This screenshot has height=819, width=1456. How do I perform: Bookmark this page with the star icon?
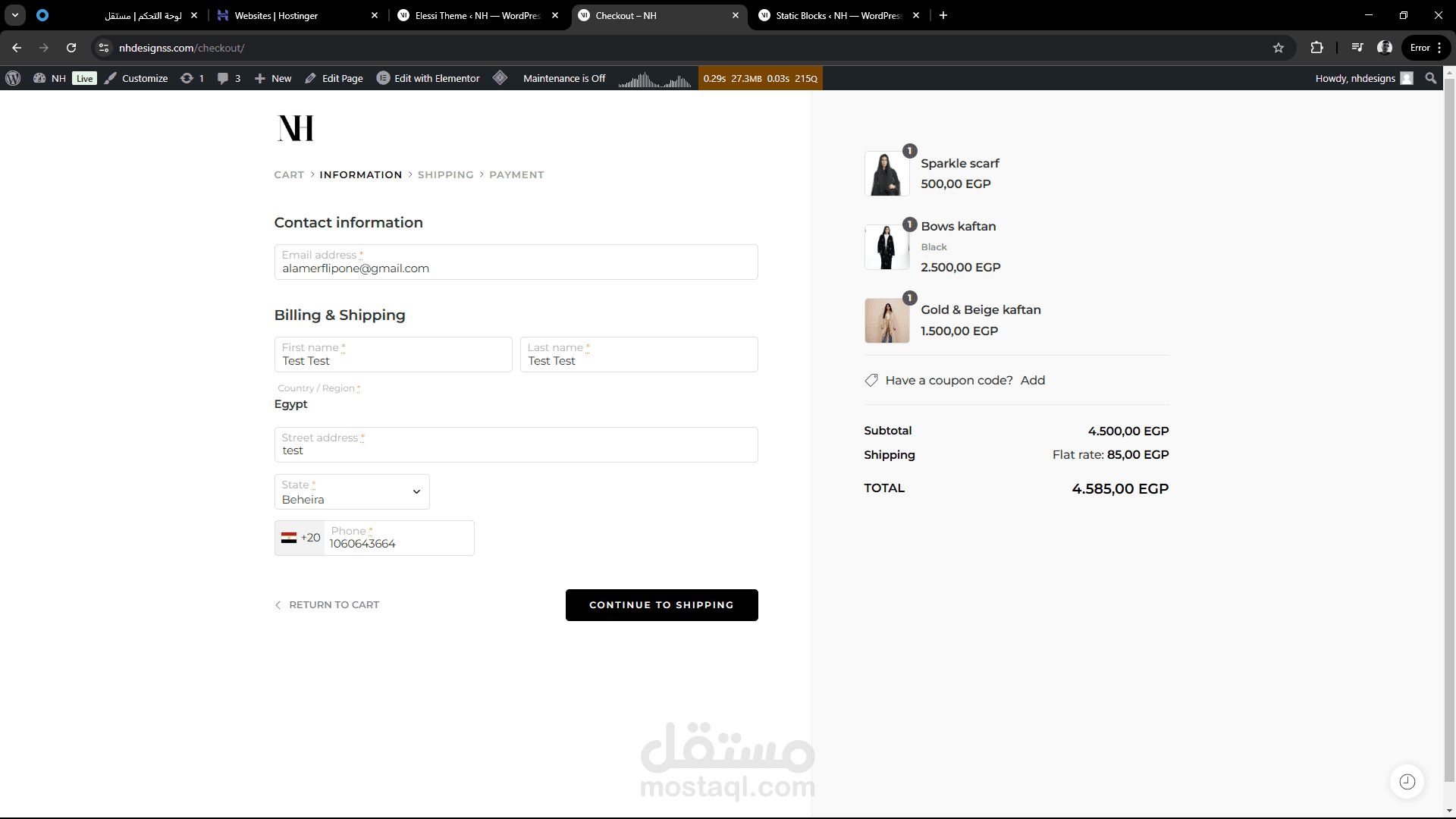[1279, 48]
